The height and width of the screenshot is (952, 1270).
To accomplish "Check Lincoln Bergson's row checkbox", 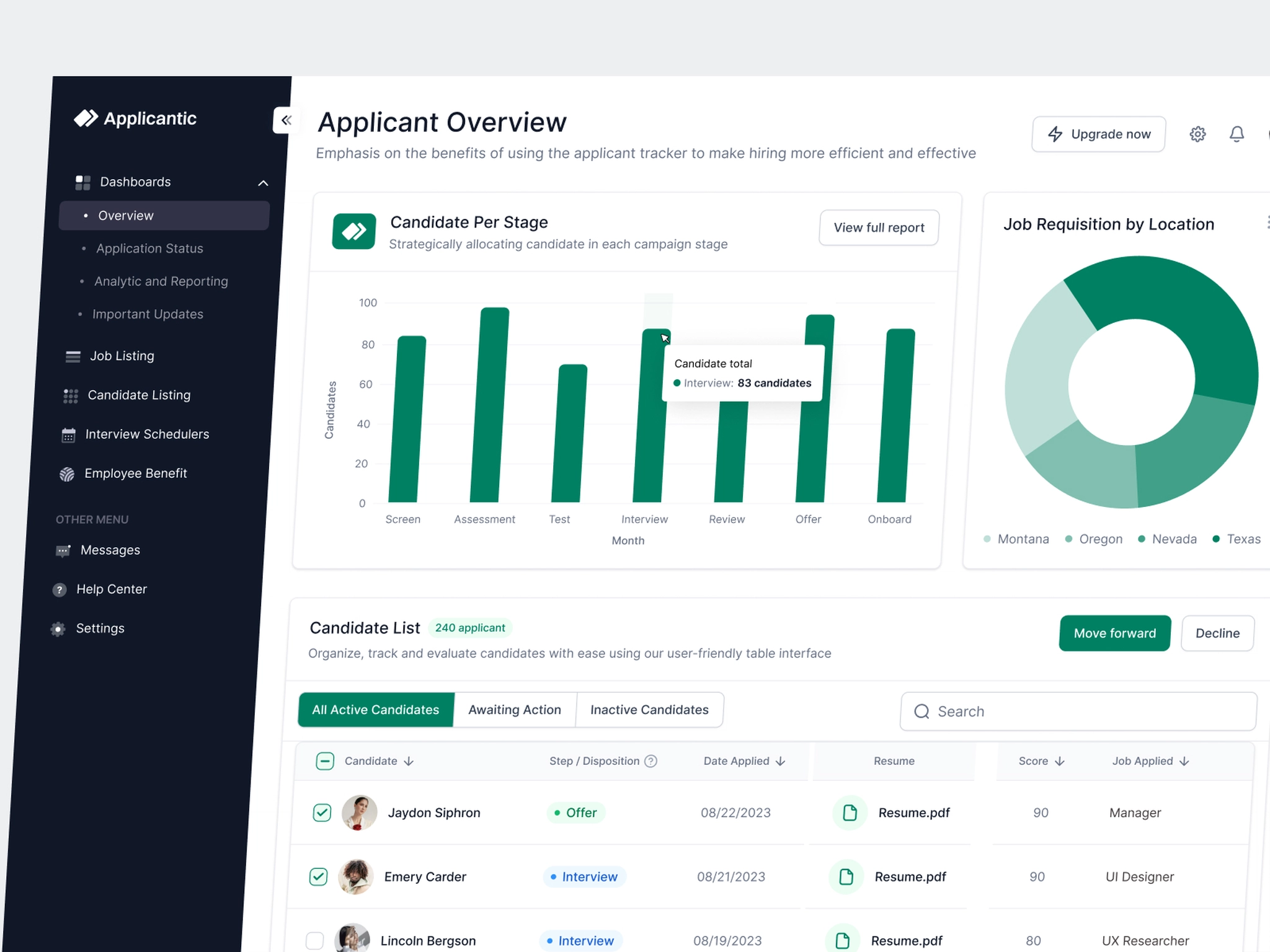I will pos(314,940).
